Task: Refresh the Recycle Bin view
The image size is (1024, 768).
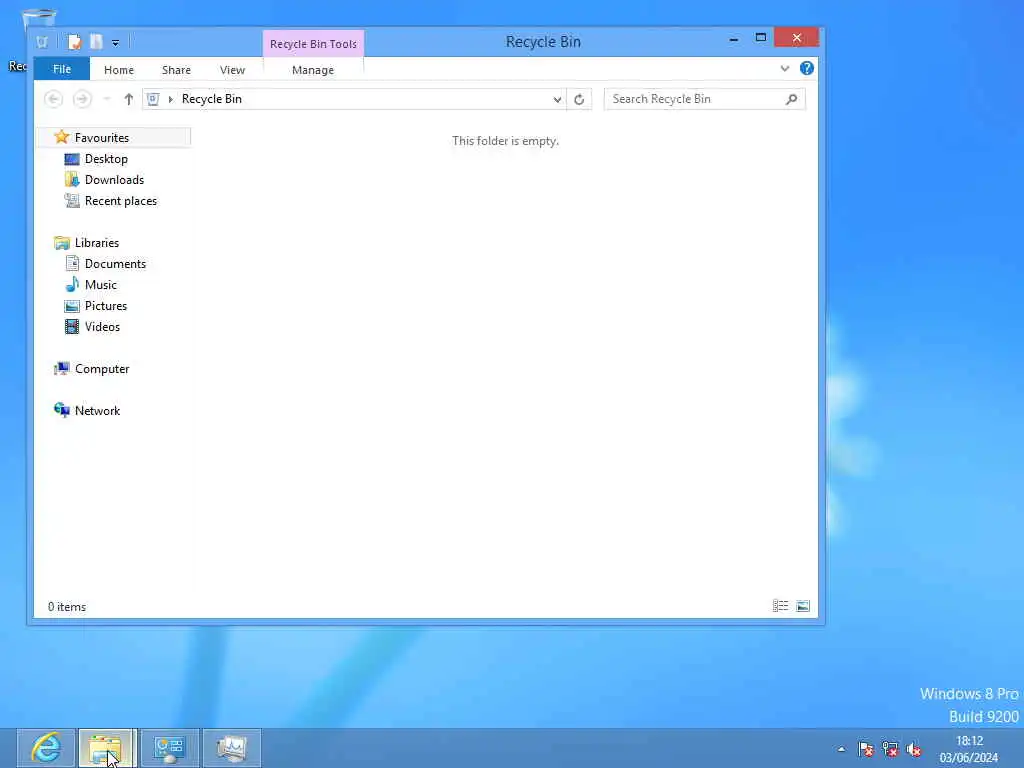Action: [579, 99]
